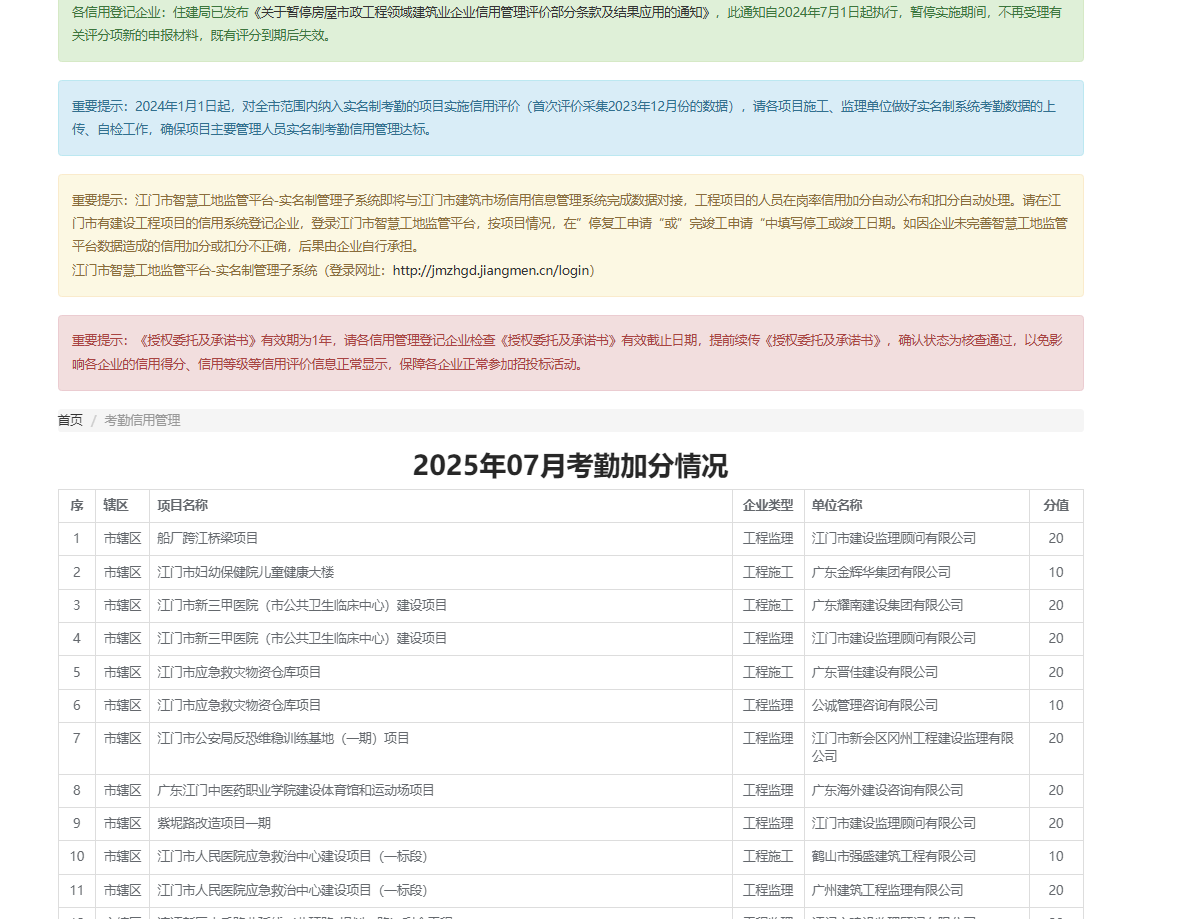Click the 2025年07月考勤加分情况 heading

(570, 466)
